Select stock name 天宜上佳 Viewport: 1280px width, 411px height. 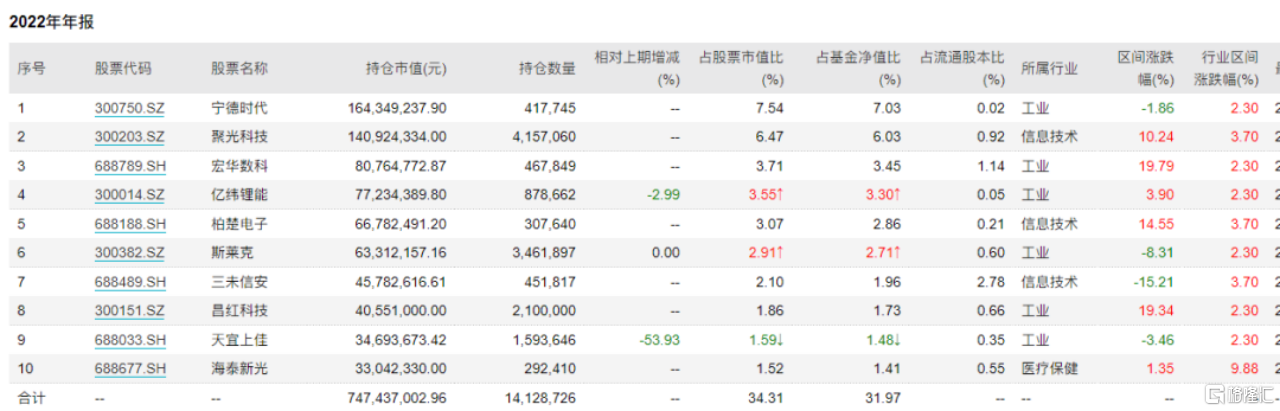point(239,339)
